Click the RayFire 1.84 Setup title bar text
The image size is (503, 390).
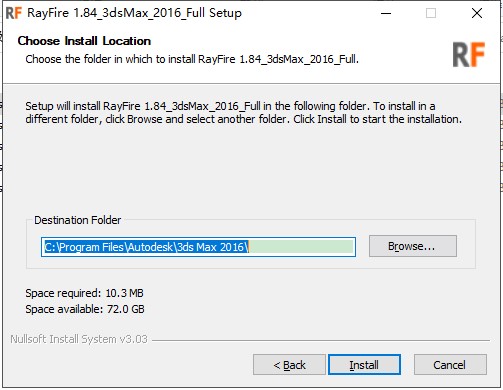tap(134, 13)
